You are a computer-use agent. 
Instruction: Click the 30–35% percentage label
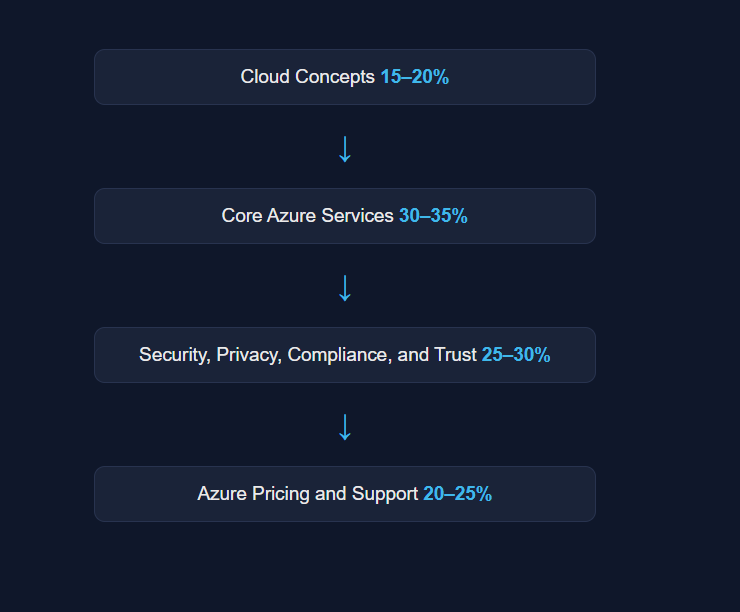pyautogui.click(x=433, y=216)
